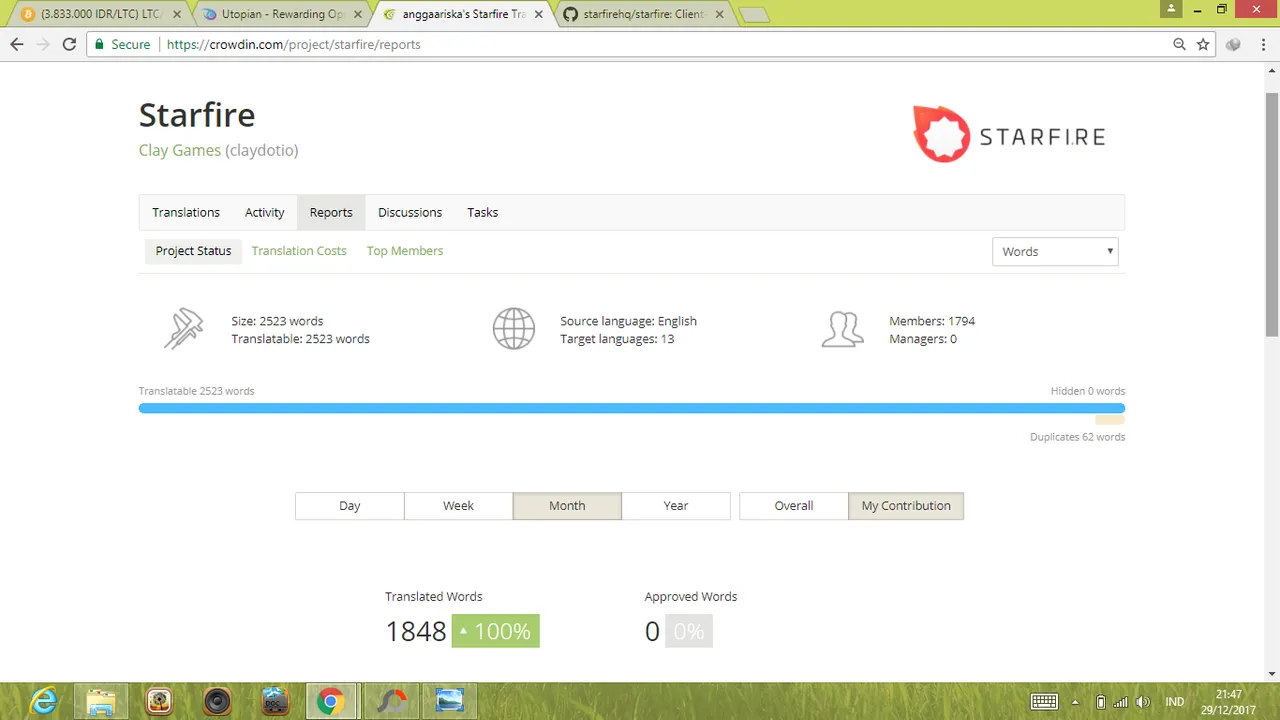Click the Chrome user profile icon
Screen dimensions: 1280x720
click(x=1172, y=8)
